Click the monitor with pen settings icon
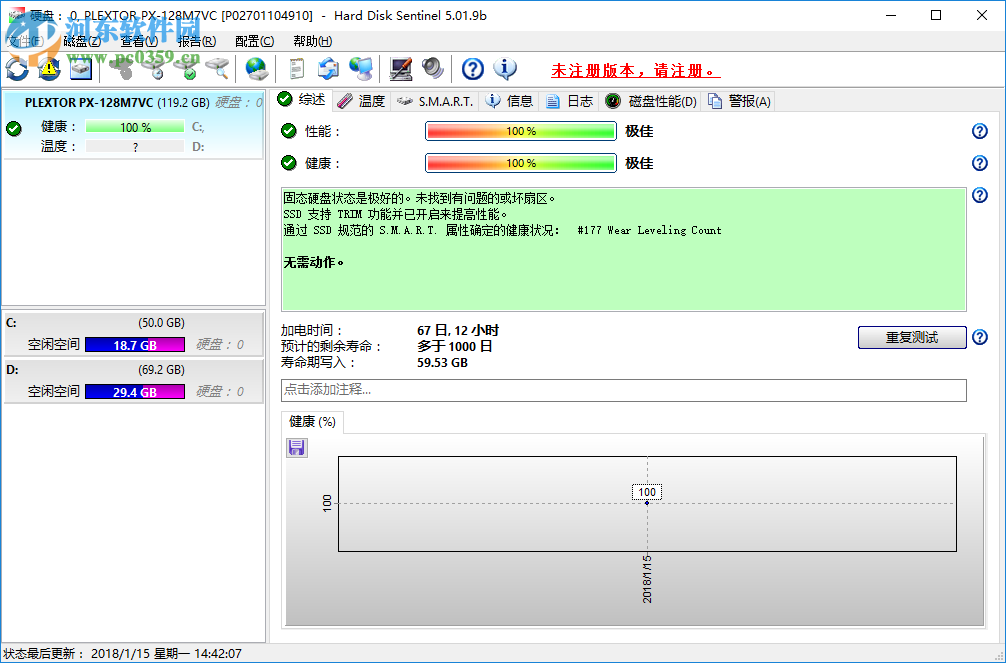The width and height of the screenshot is (1006, 663). click(401, 69)
